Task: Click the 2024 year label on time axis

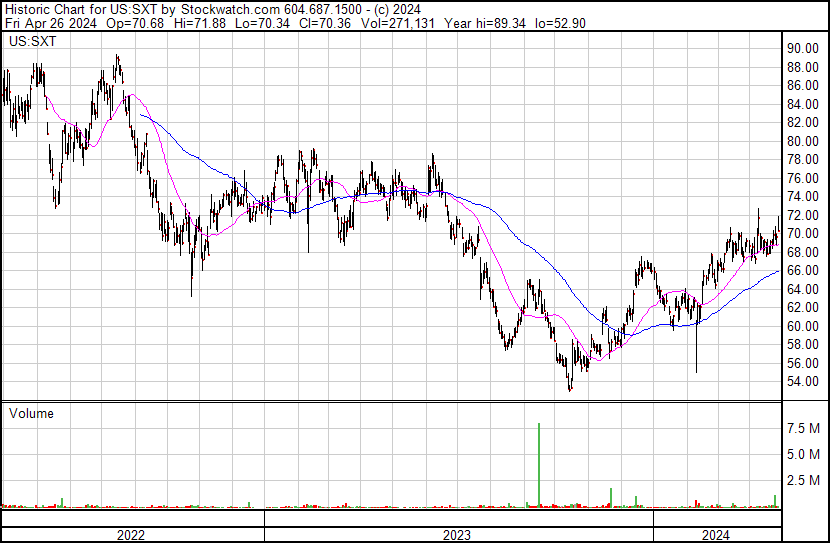Action: pos(716,535)
